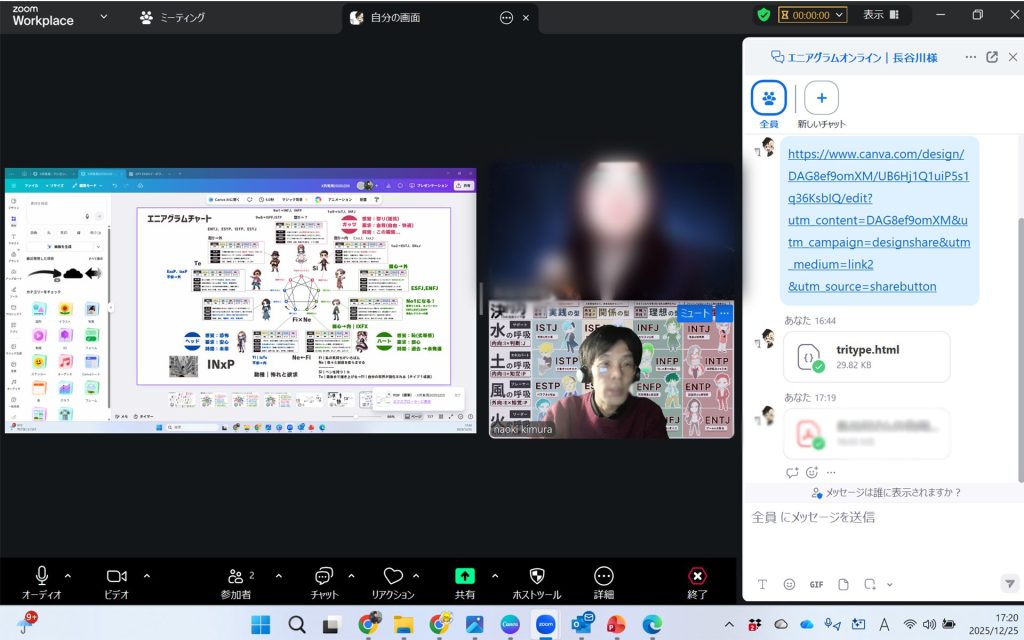The height and width of the screenshot is (640, 1024).
Task: Toggle the camera with the ビデオ button
Action: pos(117,576)
